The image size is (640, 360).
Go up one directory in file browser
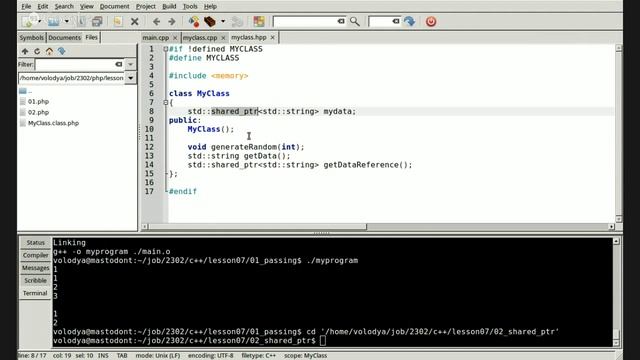25,51
